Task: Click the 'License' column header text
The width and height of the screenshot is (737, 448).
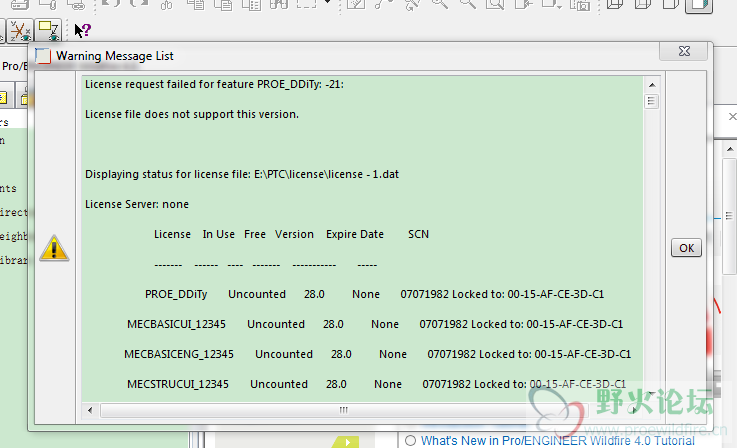Action: click(x=172, y=234)
